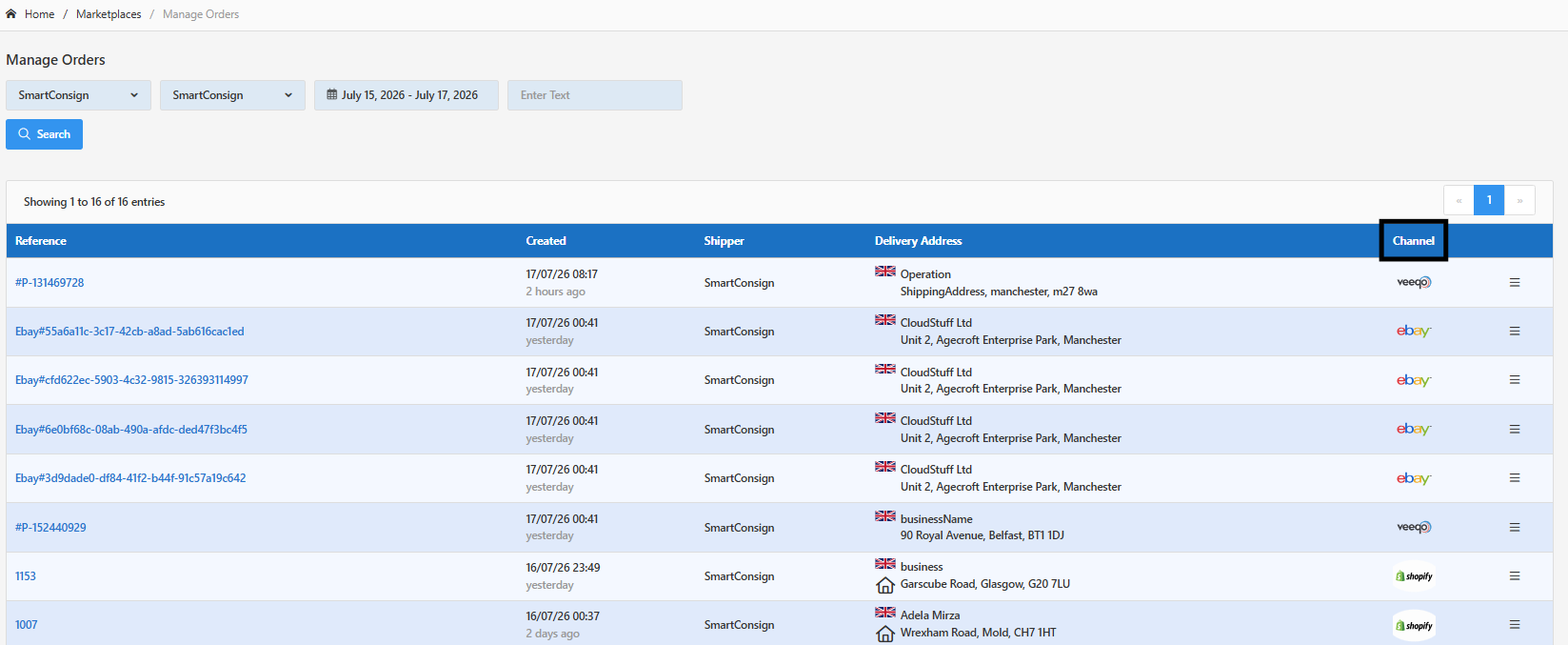The image size is (1568, 645).
Task: Open the row menu for order Ebay#cfd622ec
Action: click(x=1515, y=380)
